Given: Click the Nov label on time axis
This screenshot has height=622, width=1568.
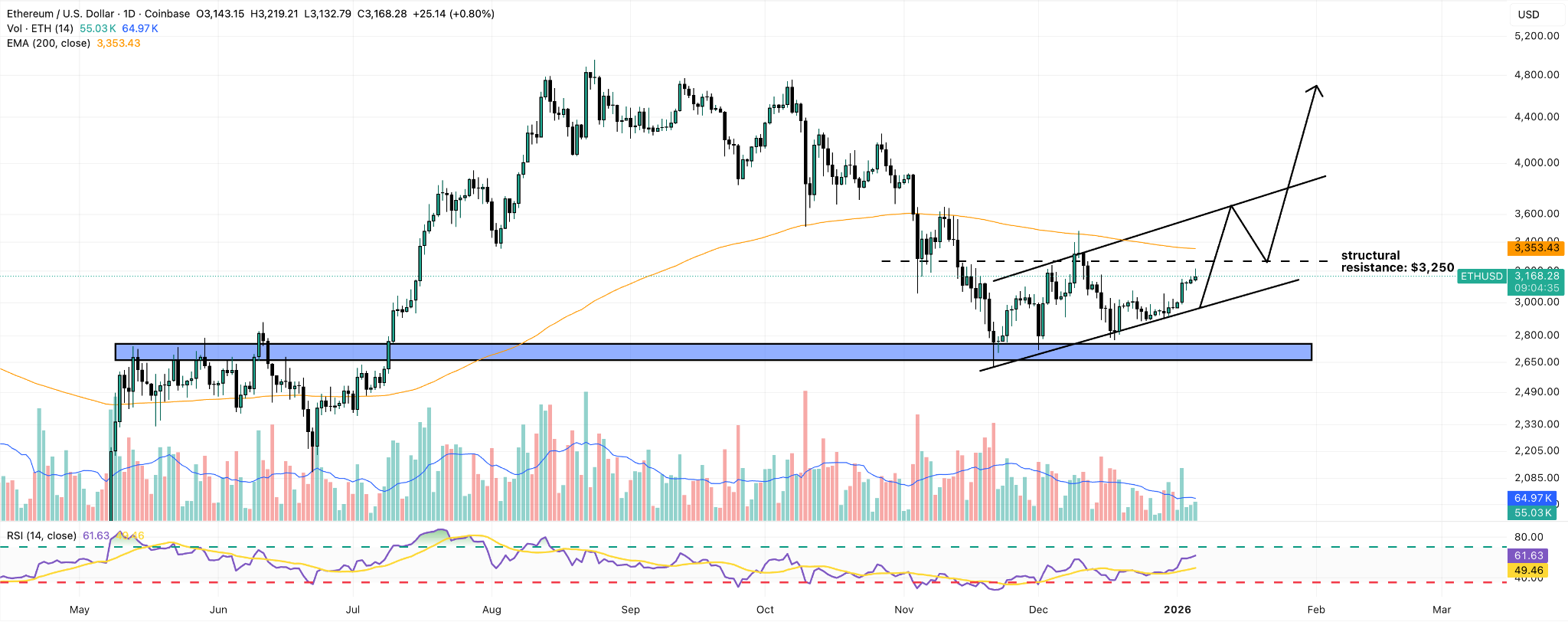Looking at the screenshot, I should [x=903, y=610].
